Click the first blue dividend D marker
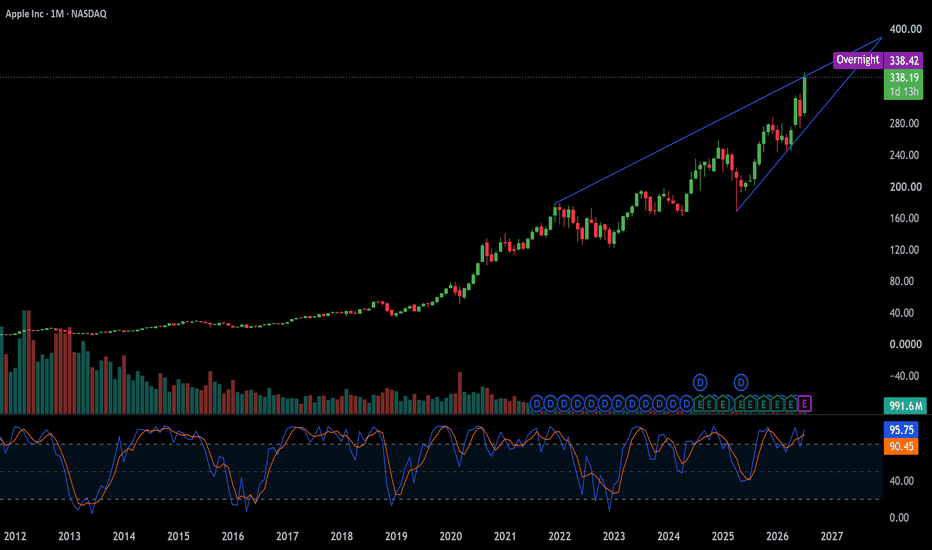 pyautogui.click(x=536, y=404)
